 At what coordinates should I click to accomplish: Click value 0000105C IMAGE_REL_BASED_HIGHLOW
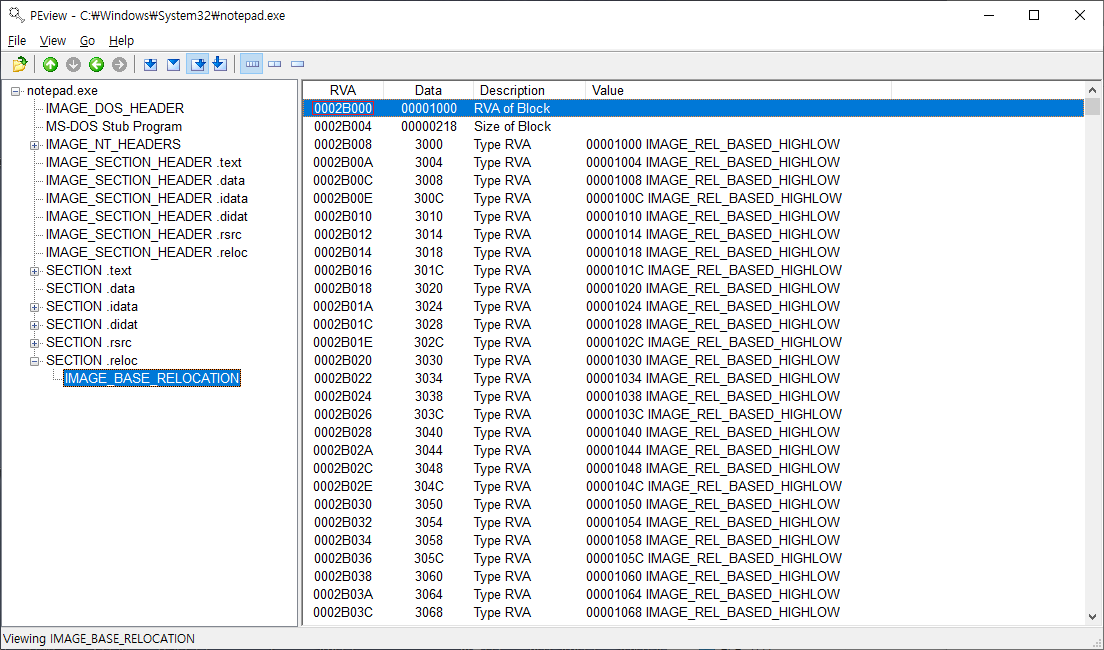point(714,558)
